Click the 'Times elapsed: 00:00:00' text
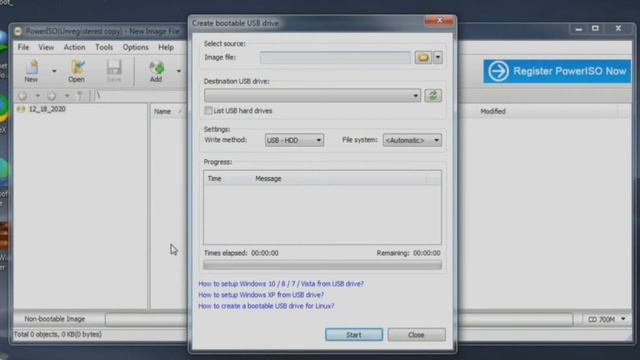 coord(241,253)
